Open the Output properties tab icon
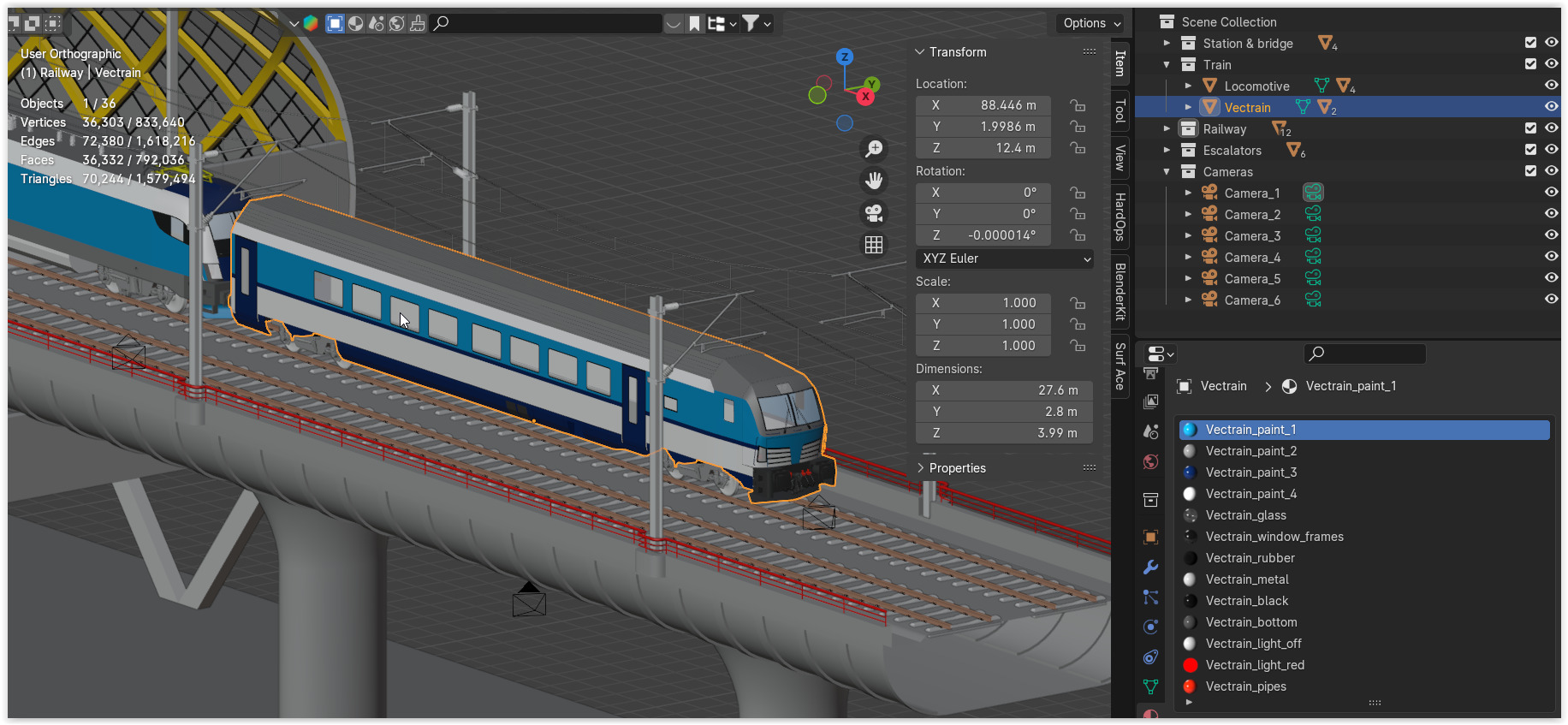The image size is (1568, 725). [x=1151, y=374]
